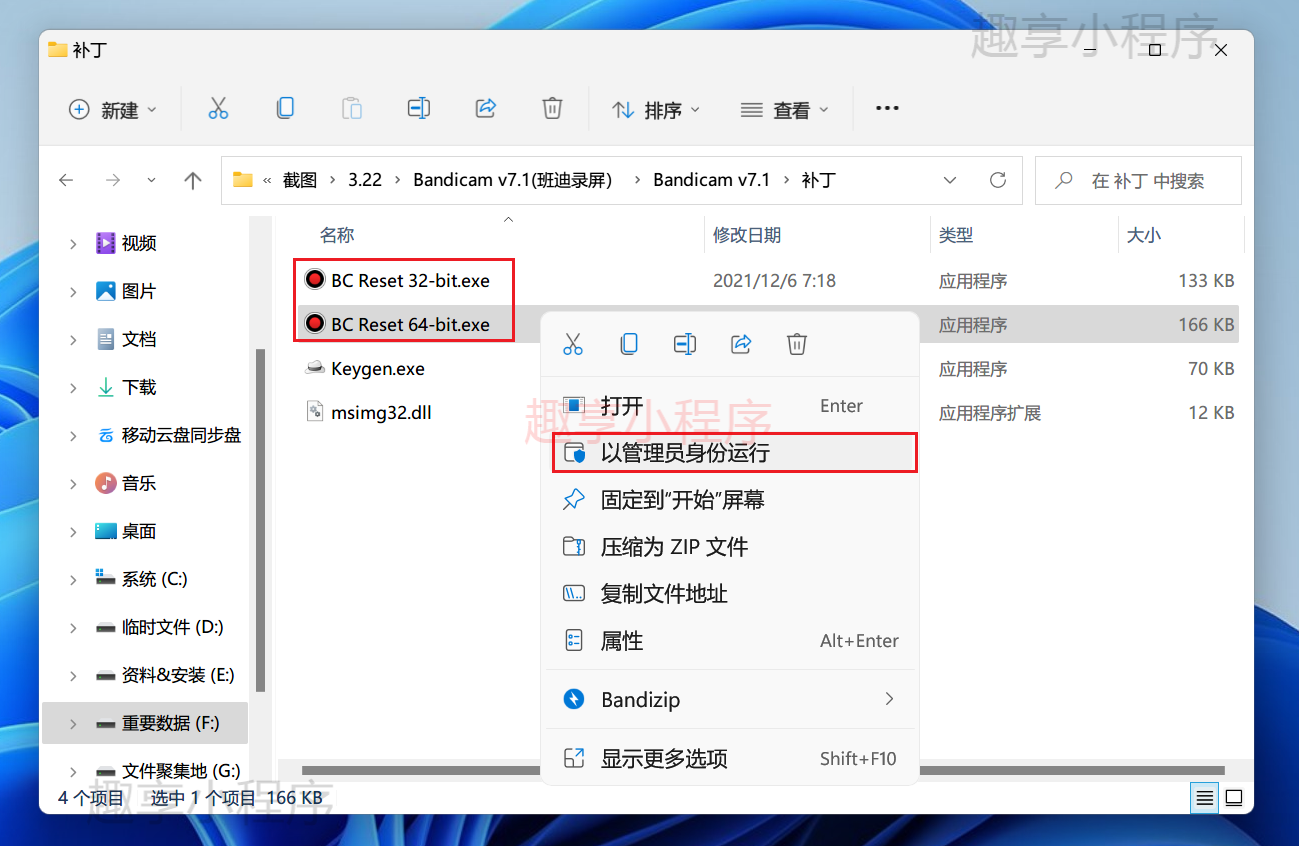Click the Delete trash icon in the toolbar
Screen dimensions: 1299x846
(552, 109)
